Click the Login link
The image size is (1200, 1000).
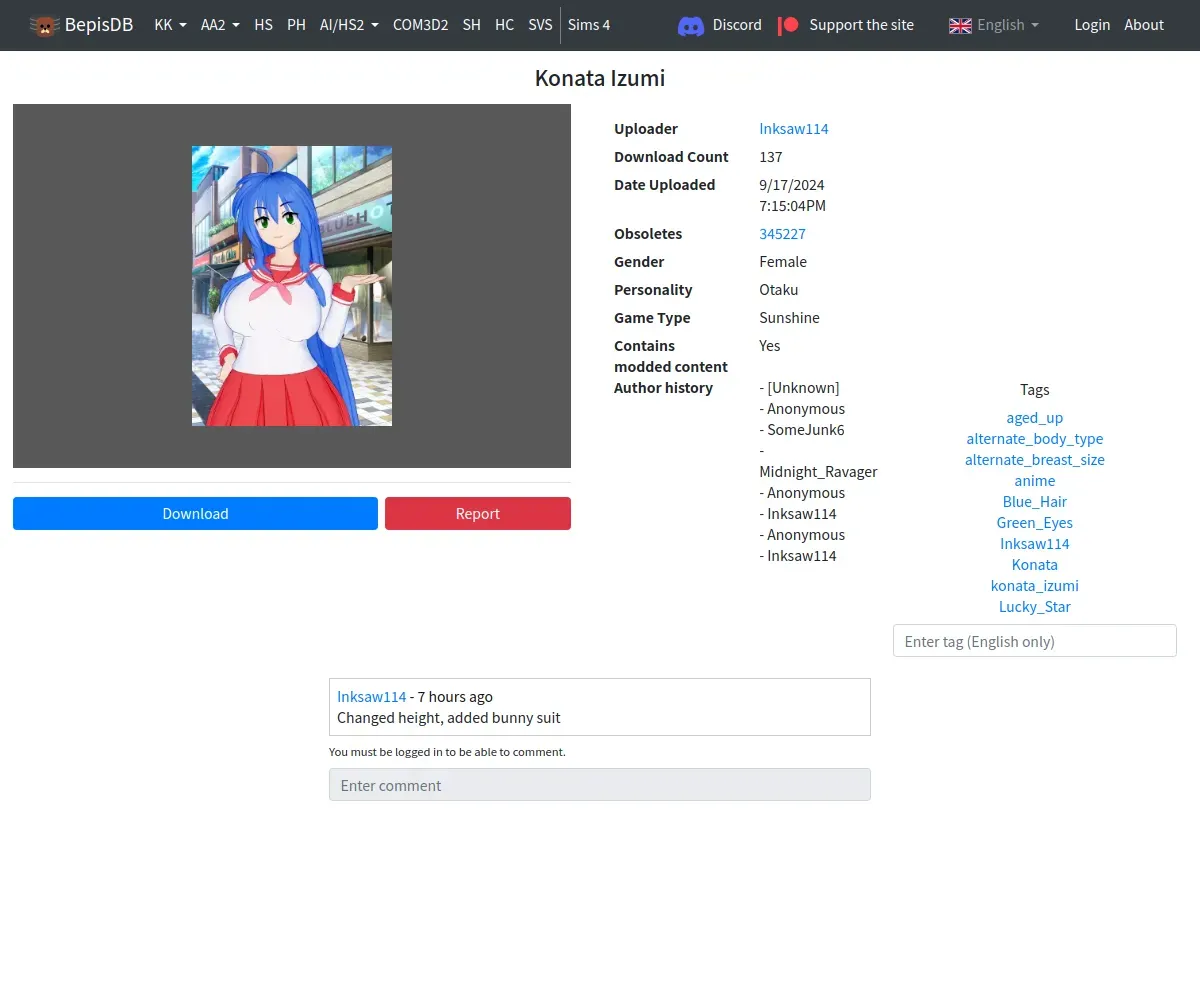coord(1092,25)
